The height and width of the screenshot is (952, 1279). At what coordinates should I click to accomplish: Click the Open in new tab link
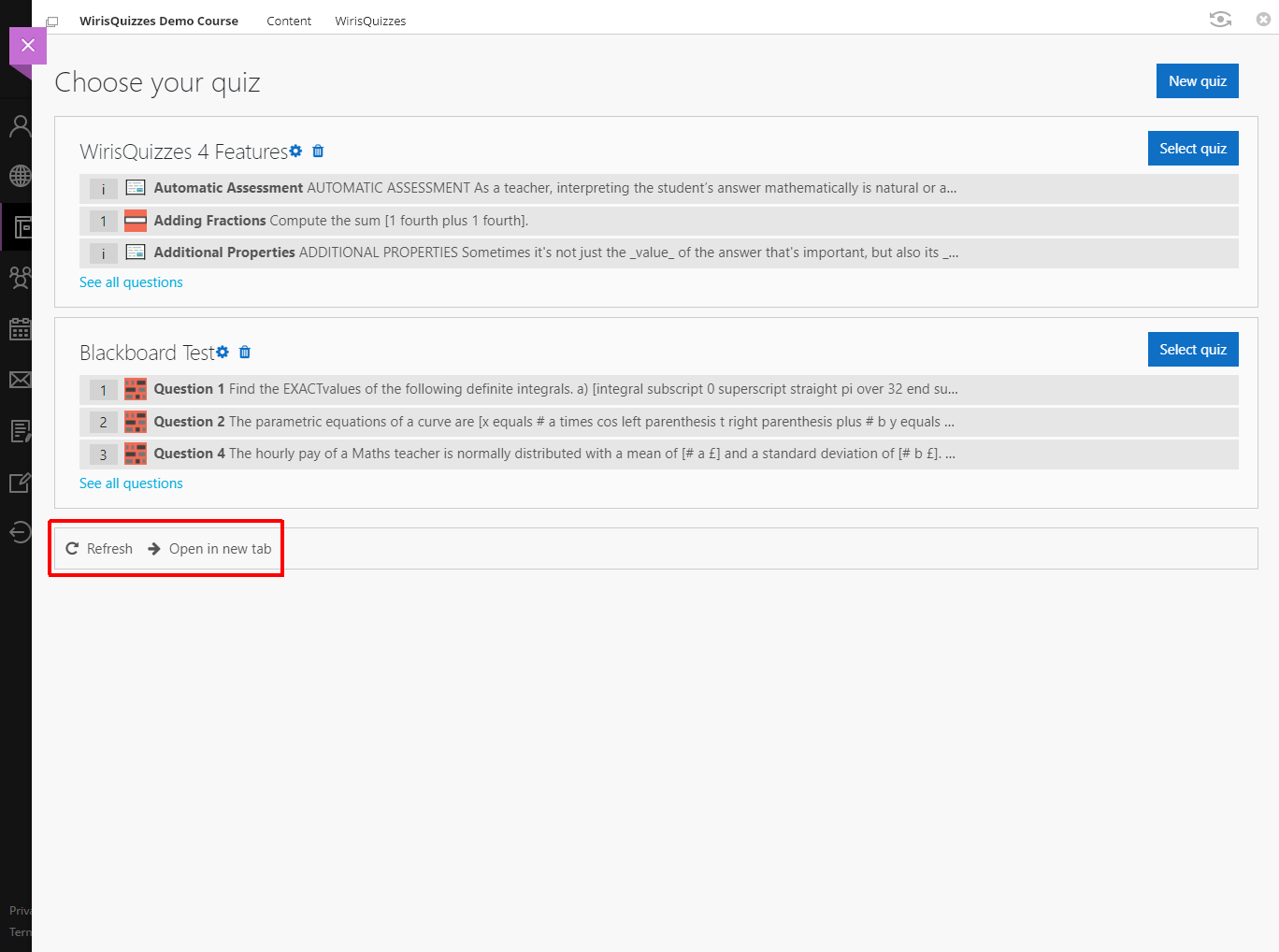(x=220, y=548)
